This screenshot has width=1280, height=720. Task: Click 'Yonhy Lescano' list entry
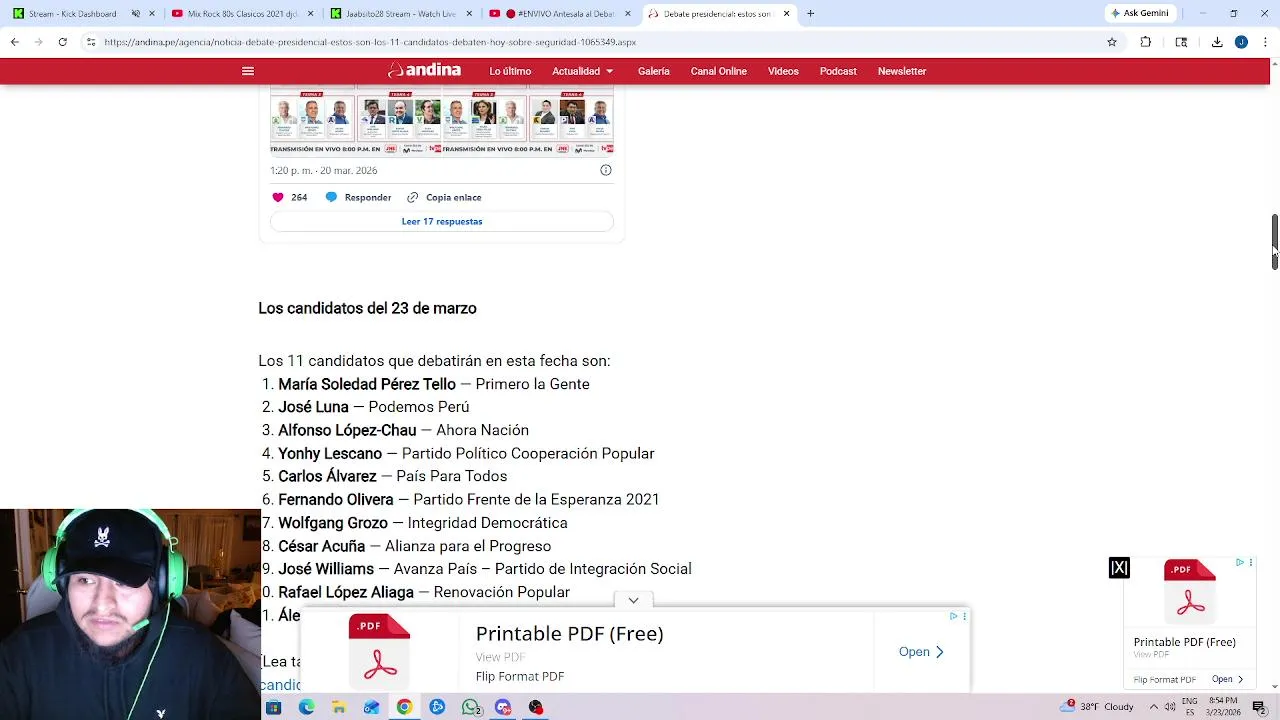[466, 453]
